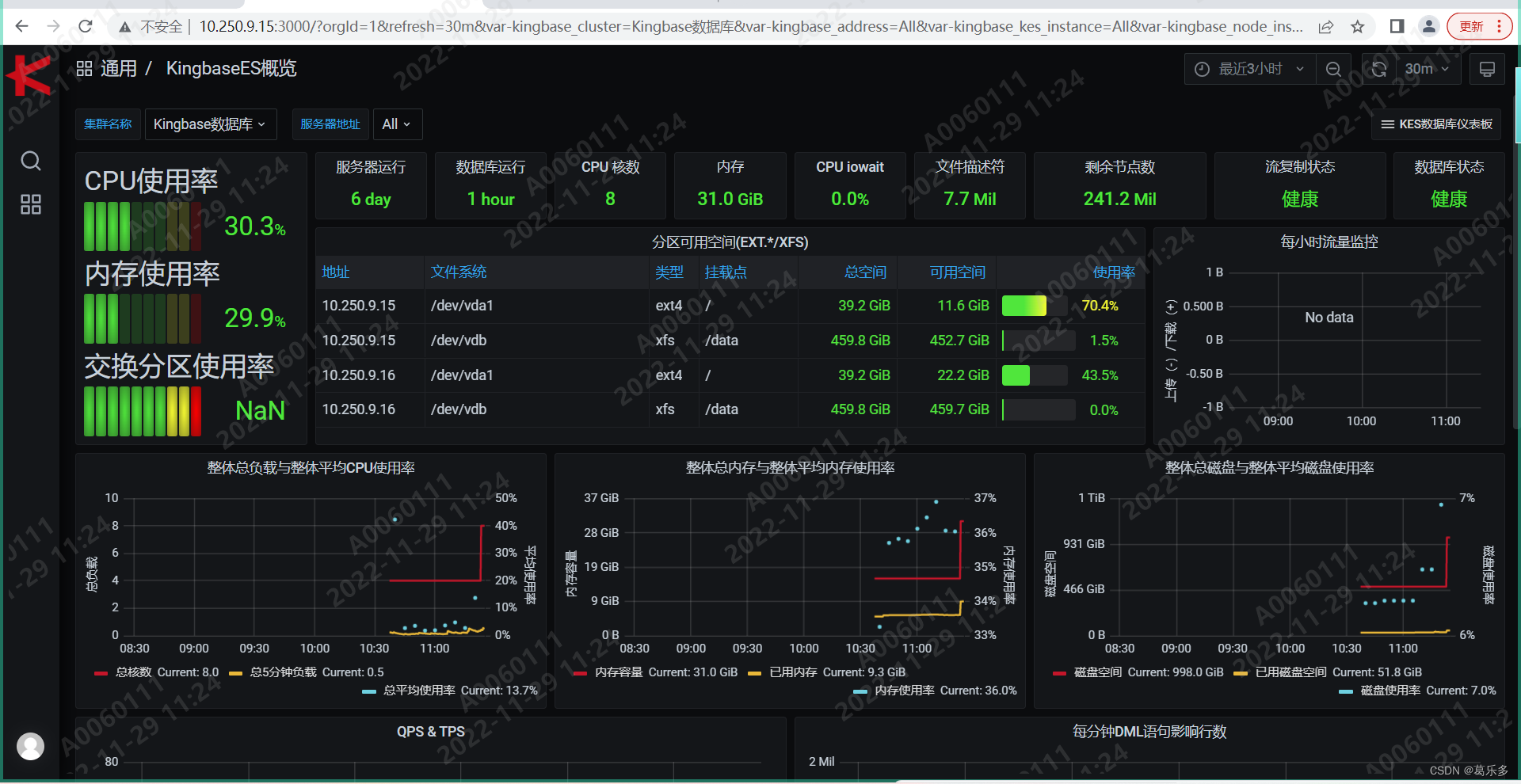
Task: Sort table by 可用空间 column header
Action: point(958,272)
